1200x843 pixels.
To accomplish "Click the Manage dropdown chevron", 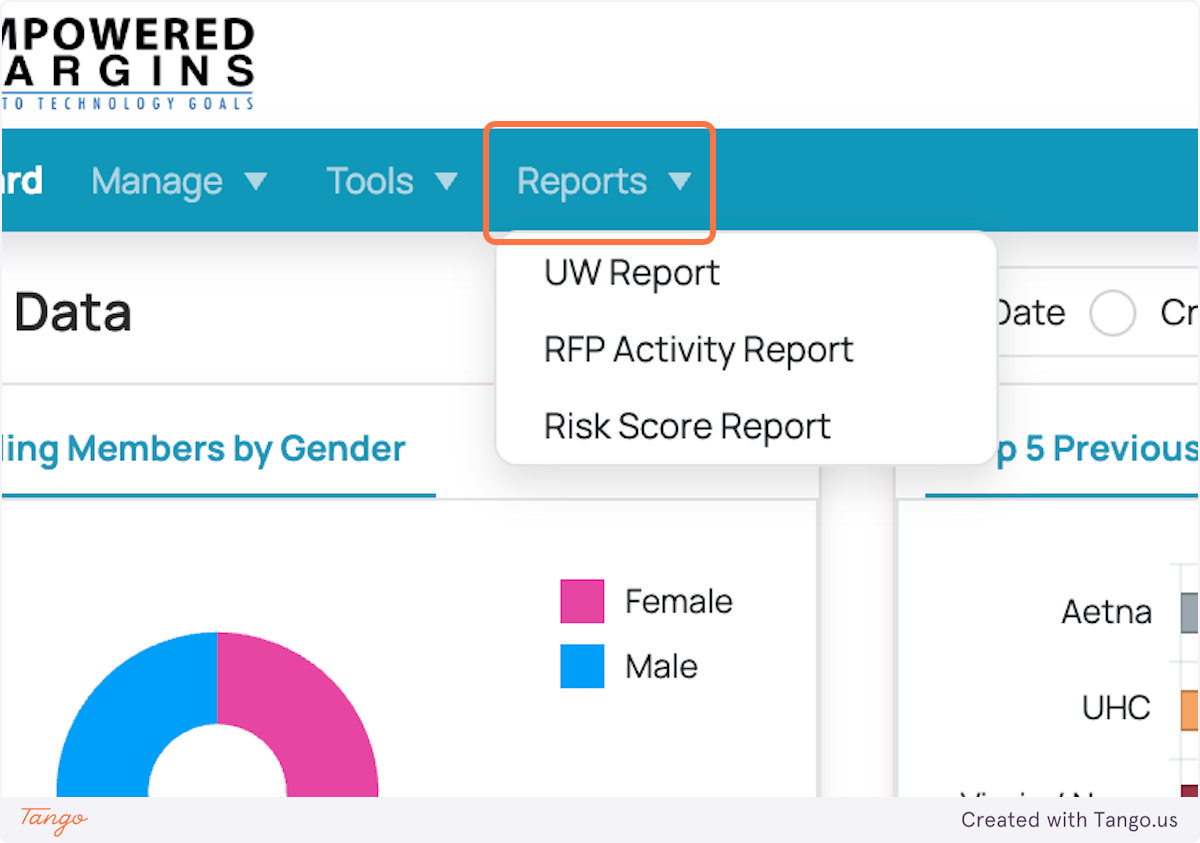I will point(258,182).
